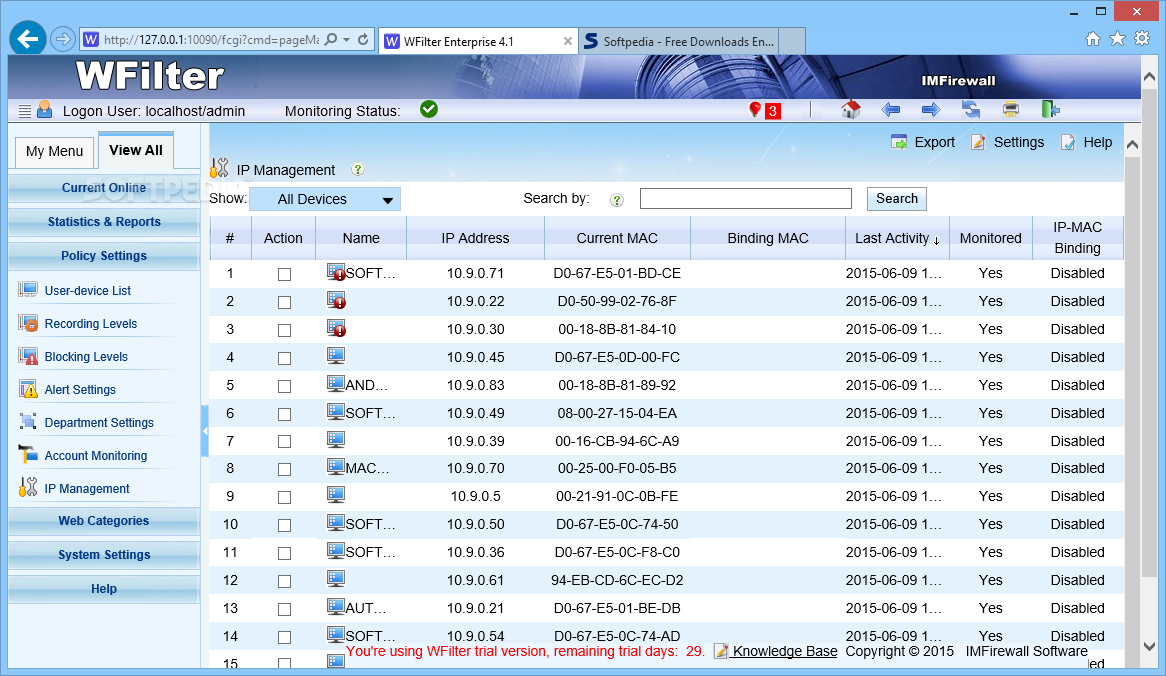Check the Action box for row 8 (10.9.0.70)
The width and height of the screenshot is (1166, 676).
click(284, 469)
